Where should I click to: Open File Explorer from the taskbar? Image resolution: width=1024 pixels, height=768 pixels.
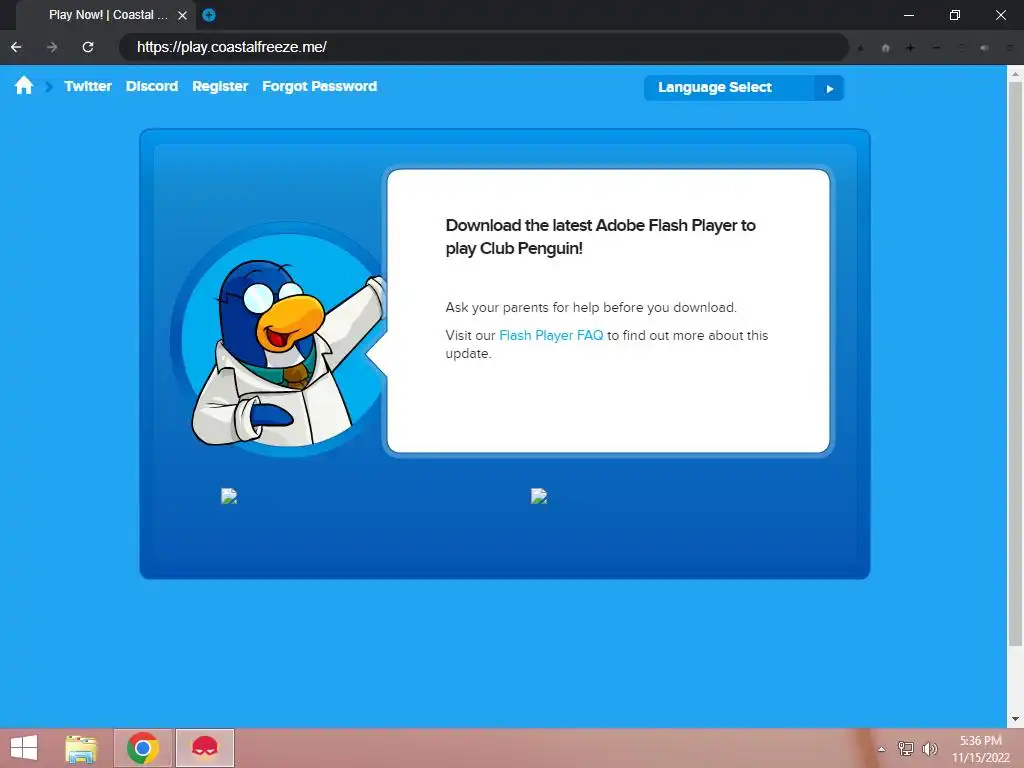tap(81, 748)
